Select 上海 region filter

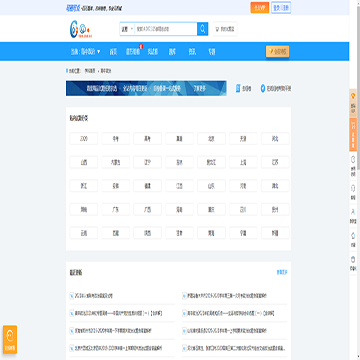[243, 162]
